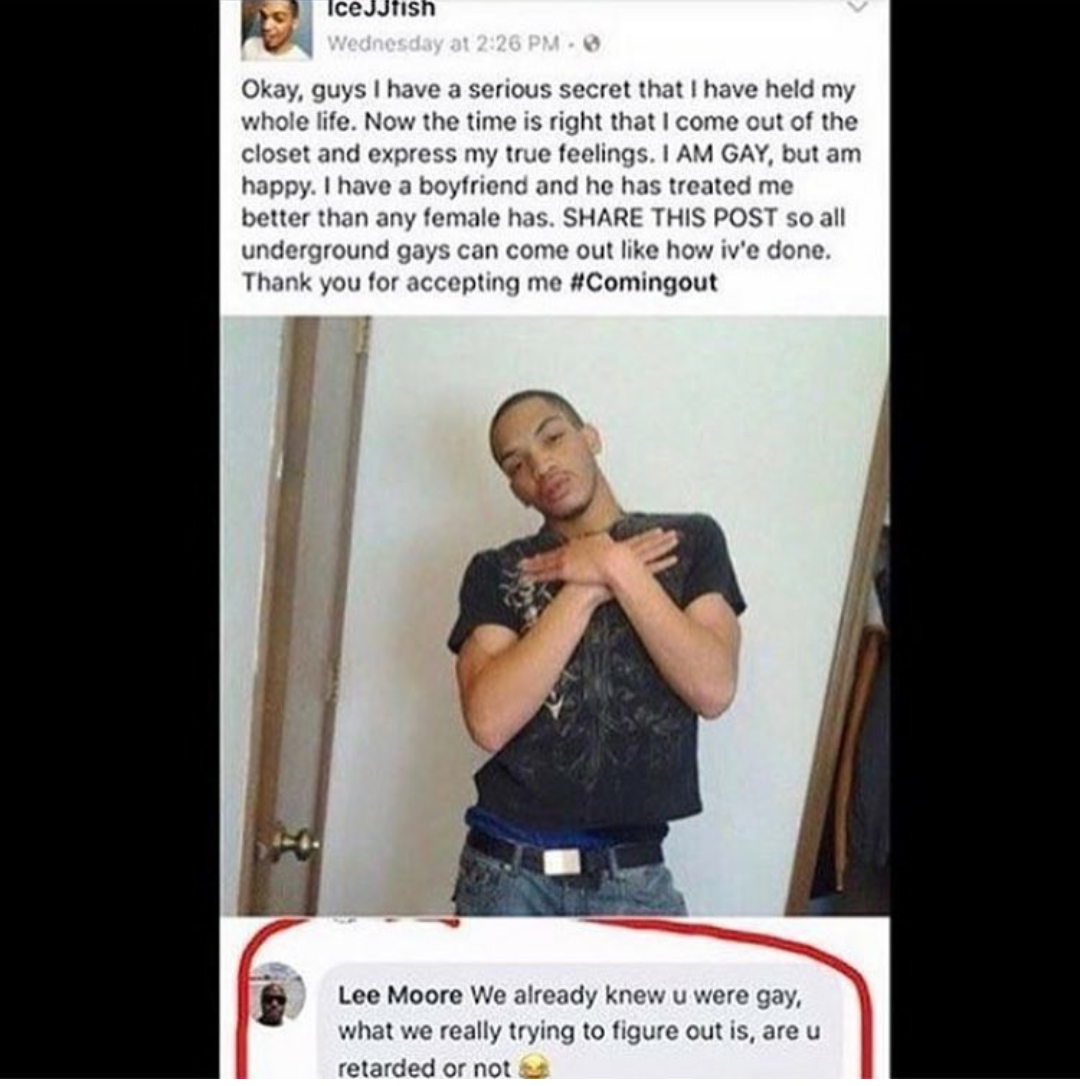Image resolution: width=1080 pixels, height=1086 pixels.
Task: Click the wooden door edge on the photo's left
Action: pyautogui.click(x=305, y=615)
